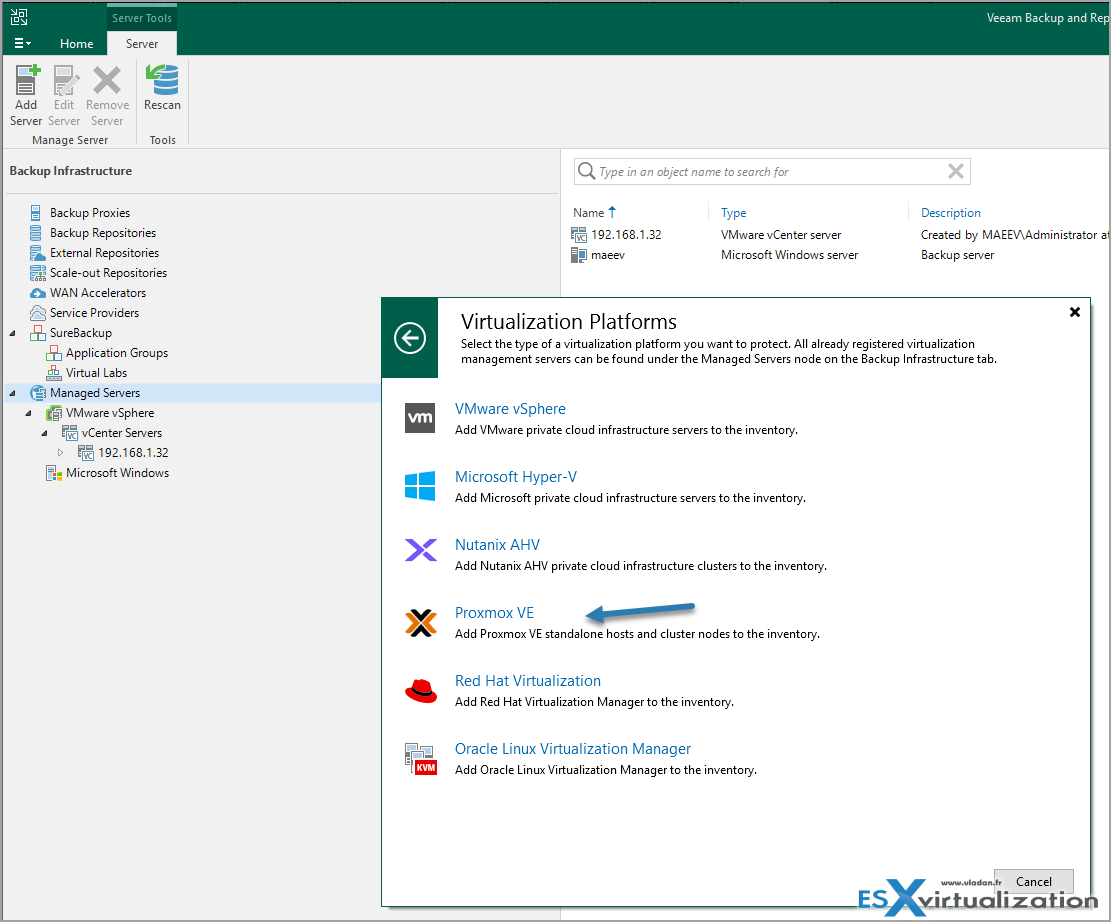Click the Managed Servers tree icon
Image resolution: width=1111 pixels, height=922 pixels.
click(38, 393)
